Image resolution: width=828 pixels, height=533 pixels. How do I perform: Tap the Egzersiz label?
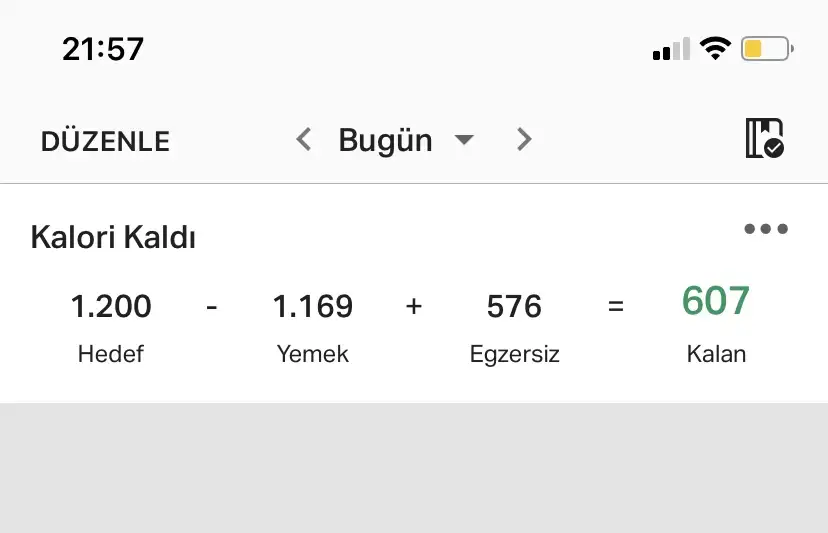[514, 354]
